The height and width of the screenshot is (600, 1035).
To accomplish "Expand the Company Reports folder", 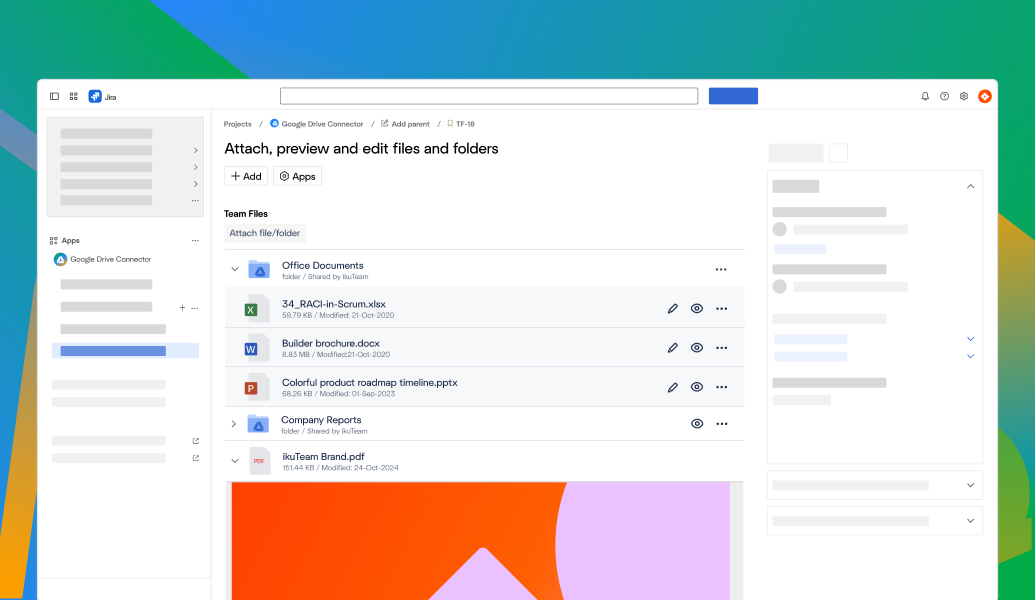I will click(x=234, y=423).
